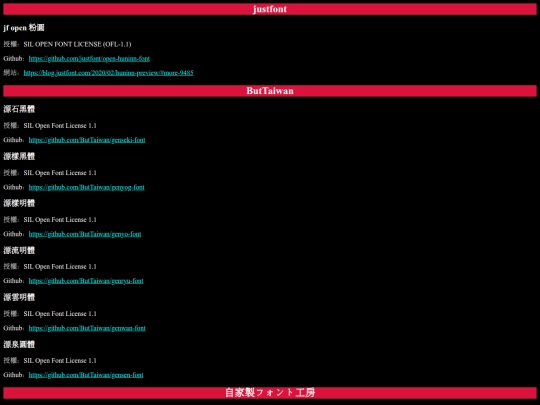Select the '源樣黑體' font heading

coord(19,156)
